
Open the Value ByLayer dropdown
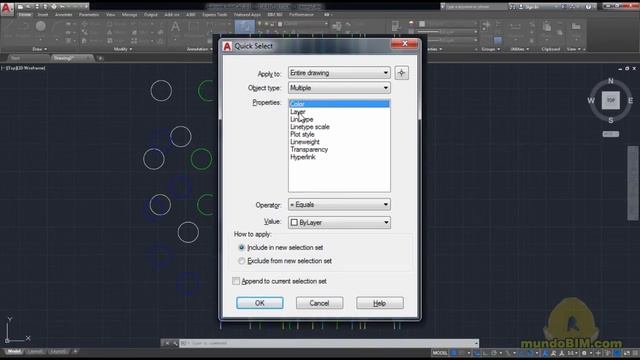point(339,222)
